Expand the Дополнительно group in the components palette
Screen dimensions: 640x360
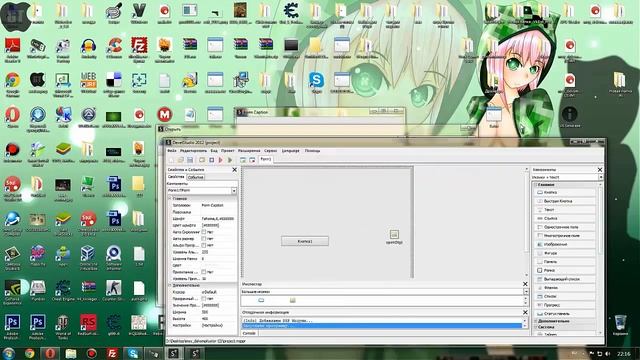pyautogui.click(x=536, y=321)
